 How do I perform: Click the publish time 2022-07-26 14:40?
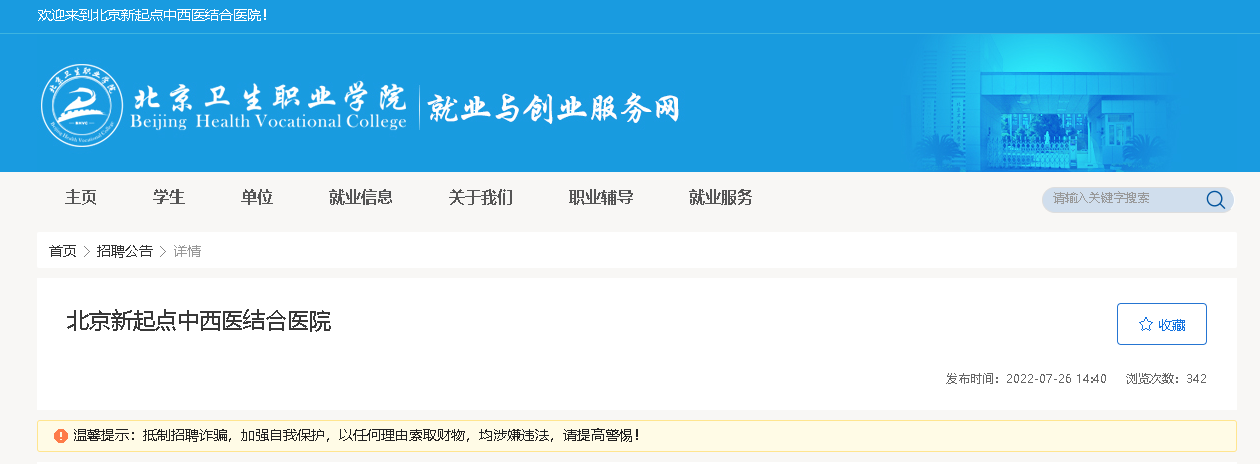pyautogui.click(x=1026, y=379)
